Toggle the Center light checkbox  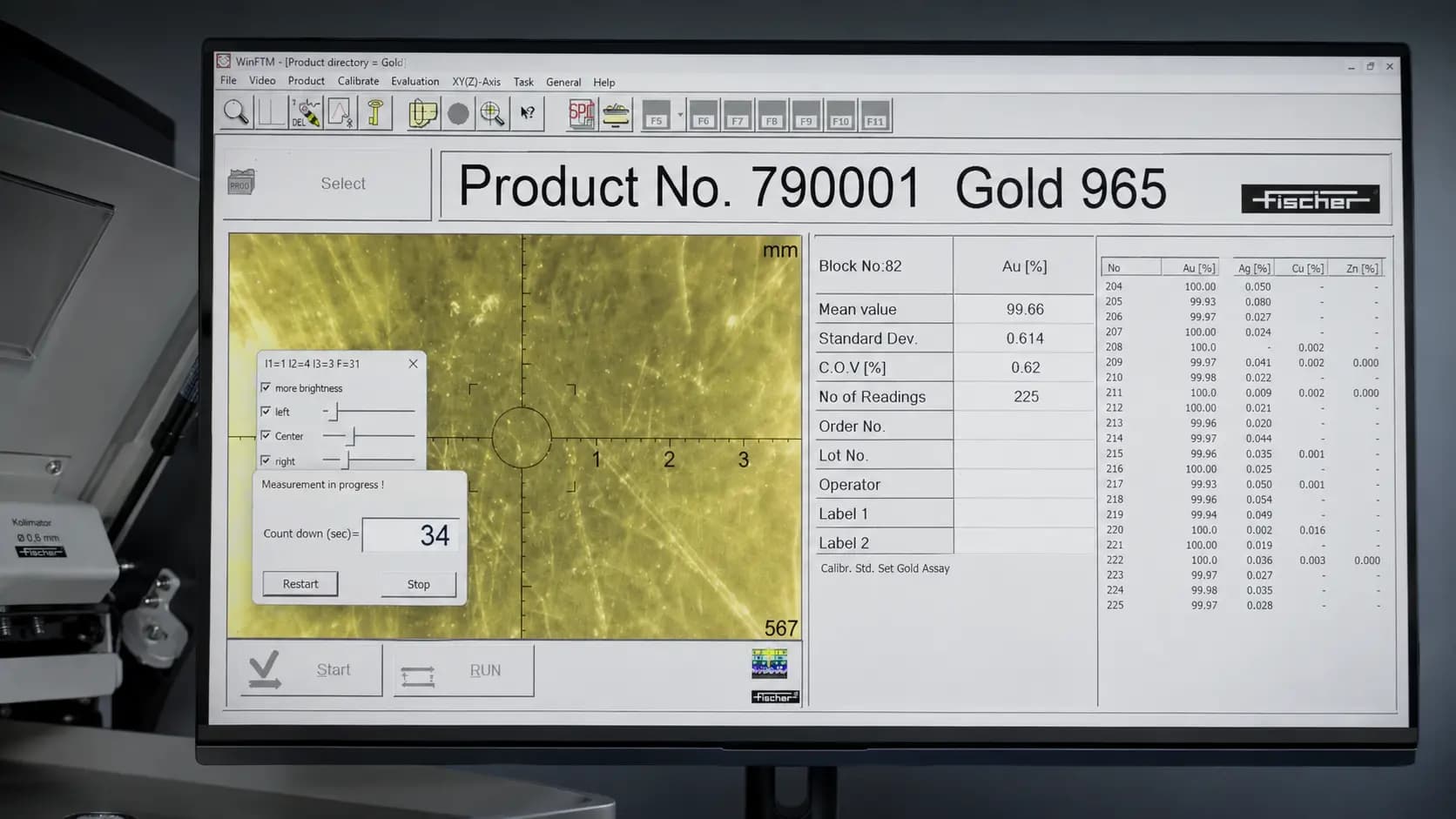click(266, 435)
